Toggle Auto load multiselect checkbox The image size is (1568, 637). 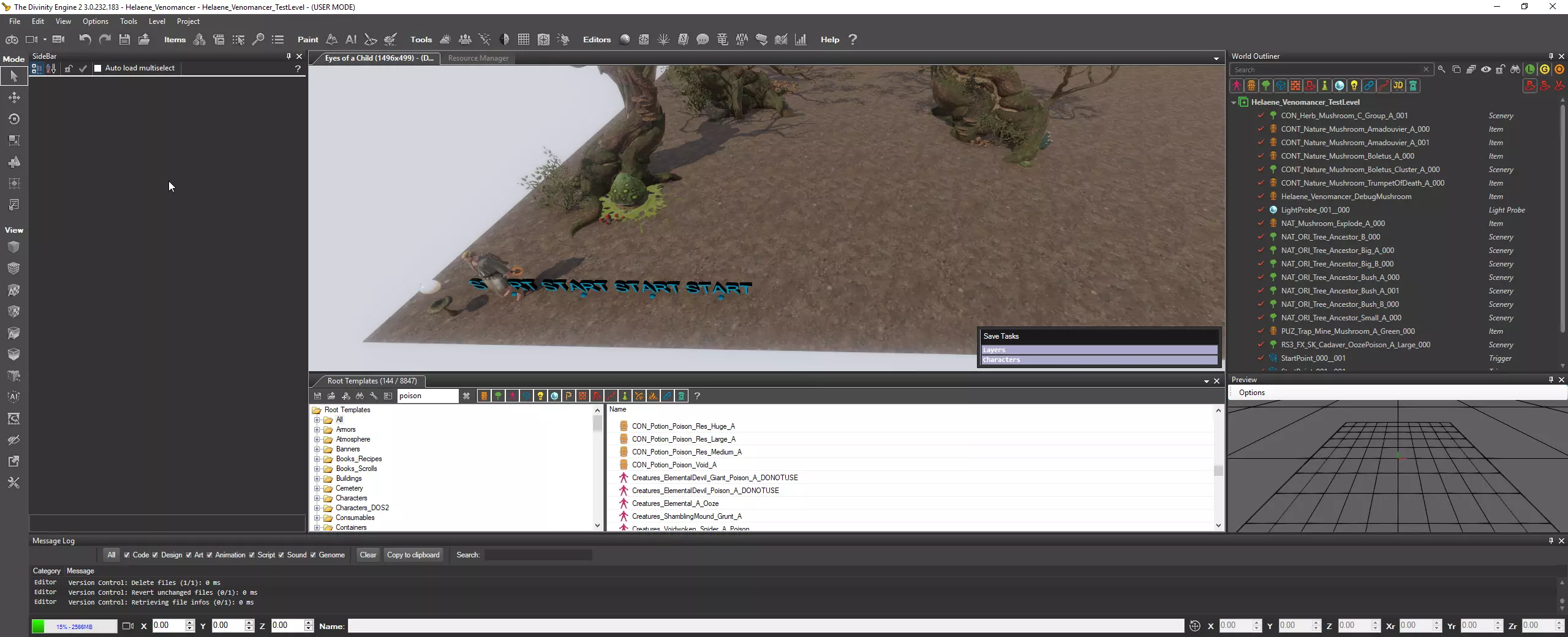click(97, 68)
